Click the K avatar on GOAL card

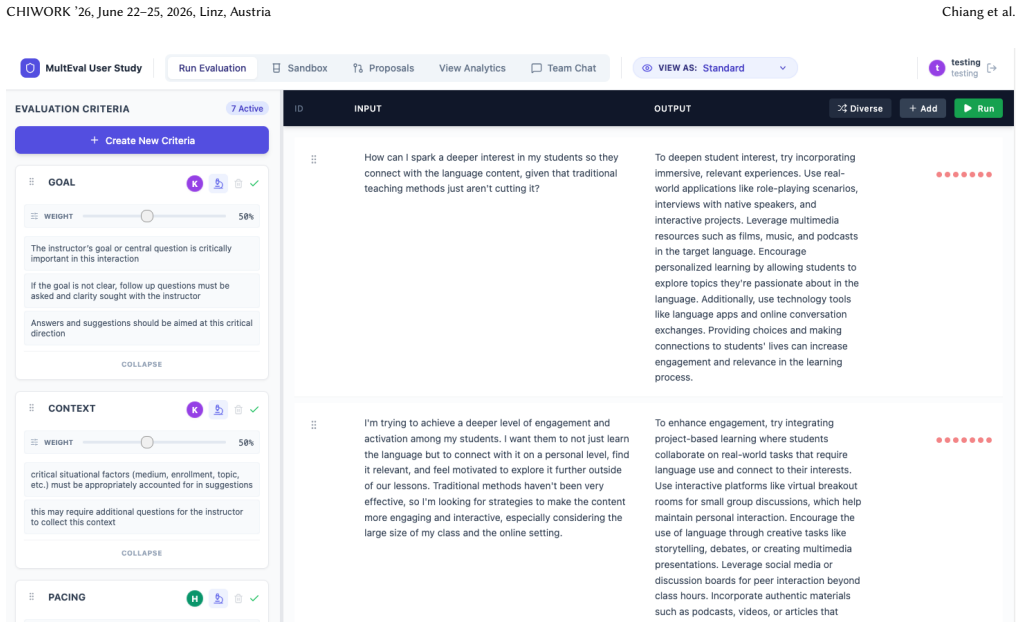pos(195,184)
